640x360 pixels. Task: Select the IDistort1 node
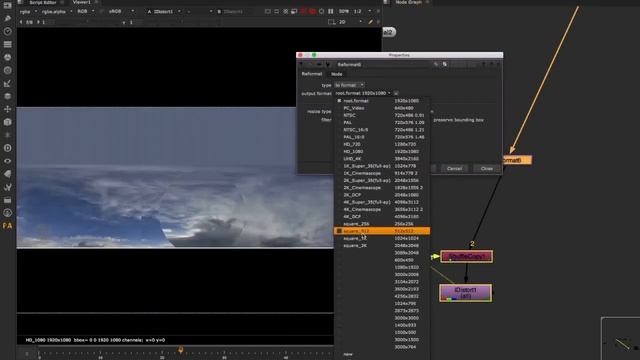click(466, 293)
